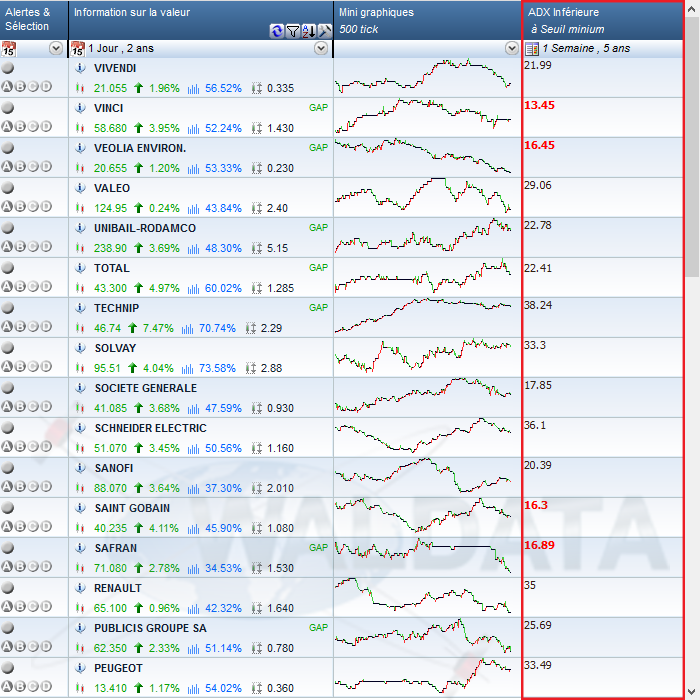Click the GAP label on PUBLICIS GROUPE SA row
The height and width of the screenshot is (700, 700).
318,628
